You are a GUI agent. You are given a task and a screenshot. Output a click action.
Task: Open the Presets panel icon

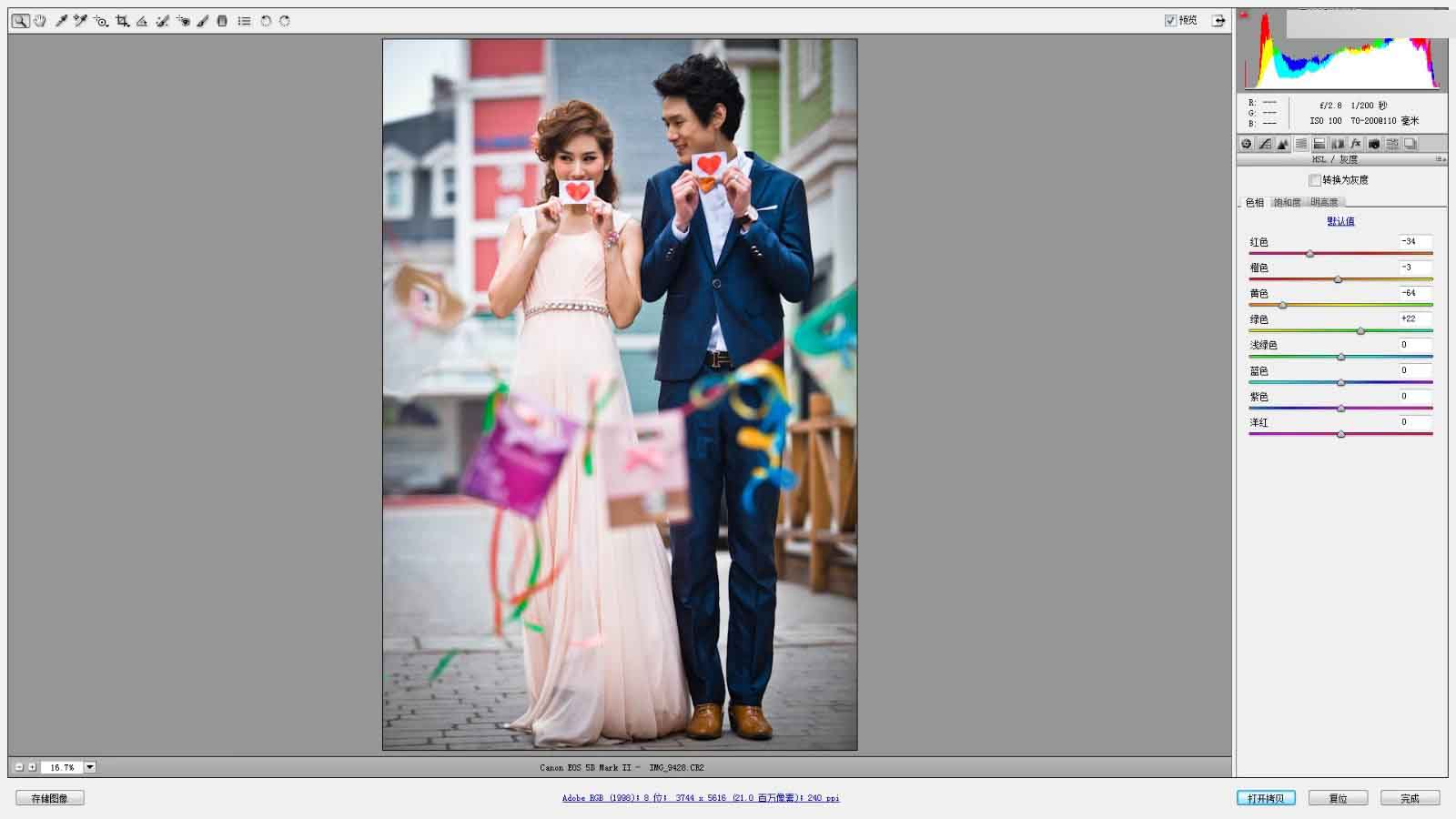(x=1392, y=144)
